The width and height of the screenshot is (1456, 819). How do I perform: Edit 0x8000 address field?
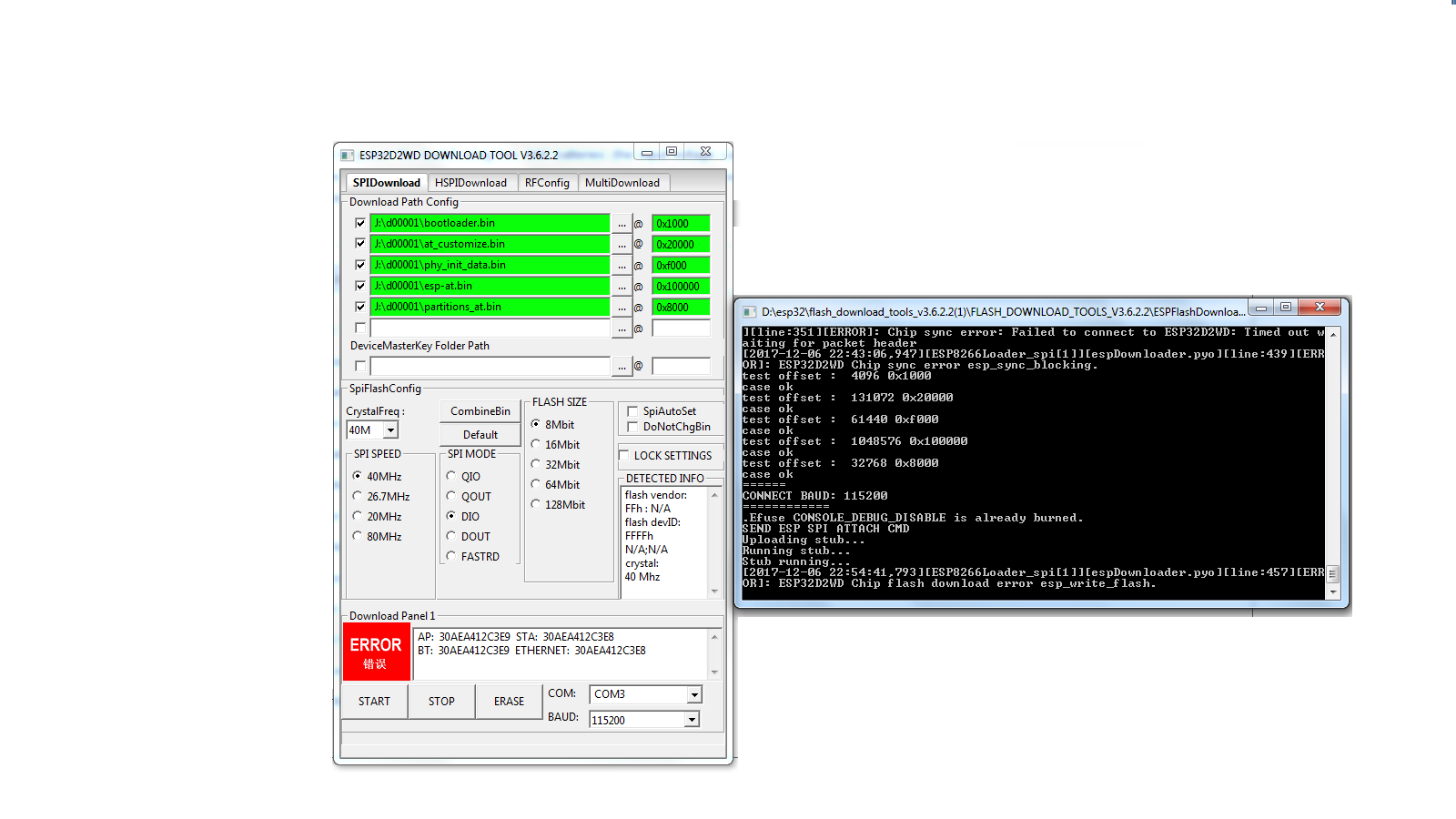click(x=681, y=307)
